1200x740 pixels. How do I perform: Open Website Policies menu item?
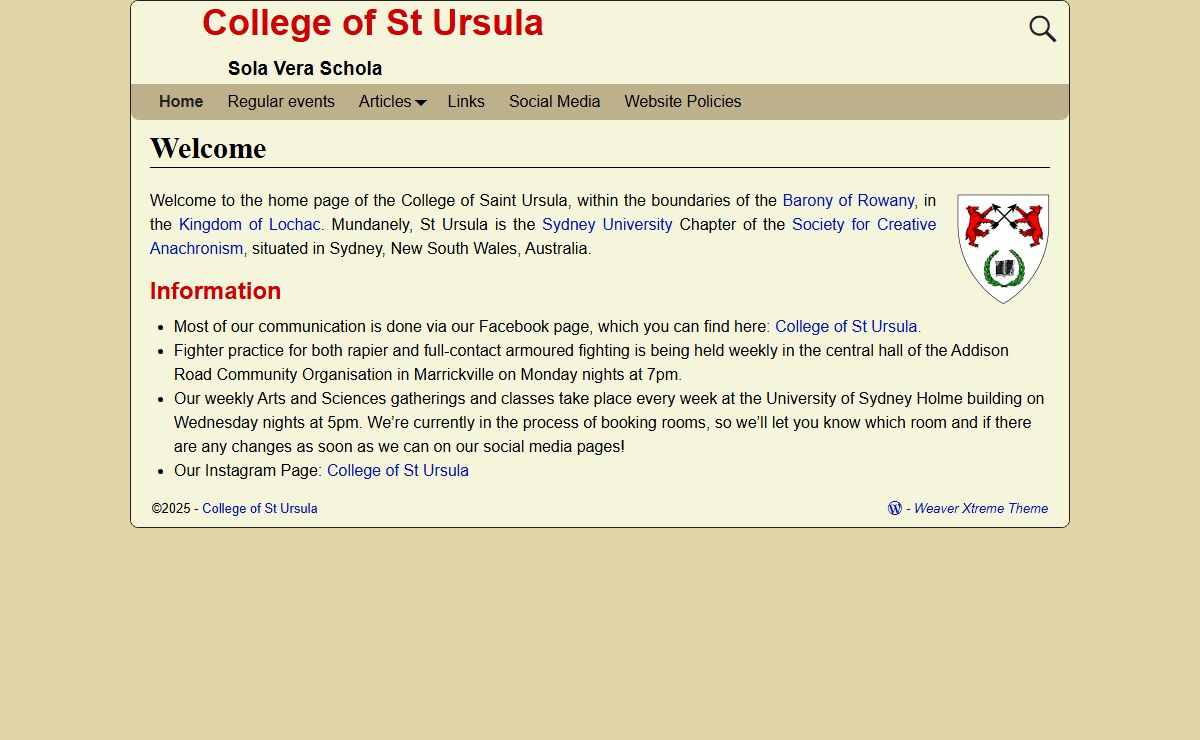point(683,101)
